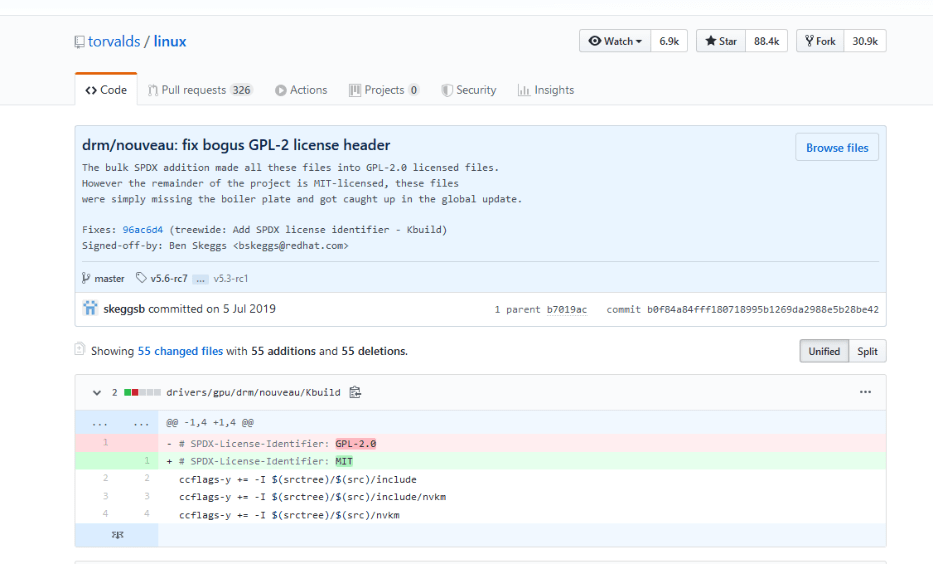
Task: Open the v5.6-rc7 tag link
Action: (x=169, y=278)
